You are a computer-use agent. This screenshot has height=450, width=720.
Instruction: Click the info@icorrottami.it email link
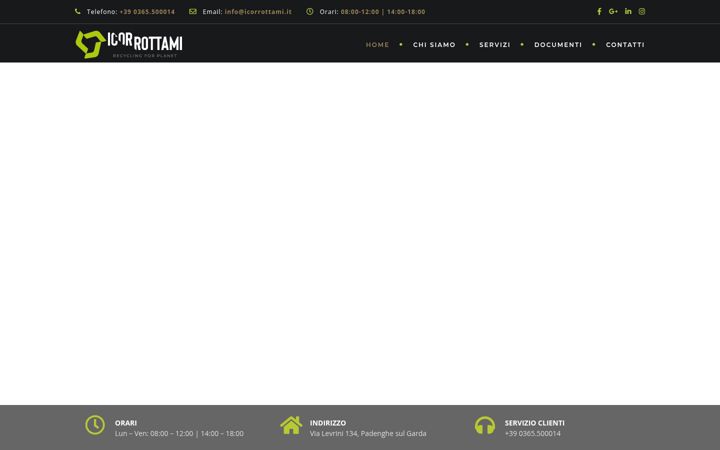(x=258, y=11)
